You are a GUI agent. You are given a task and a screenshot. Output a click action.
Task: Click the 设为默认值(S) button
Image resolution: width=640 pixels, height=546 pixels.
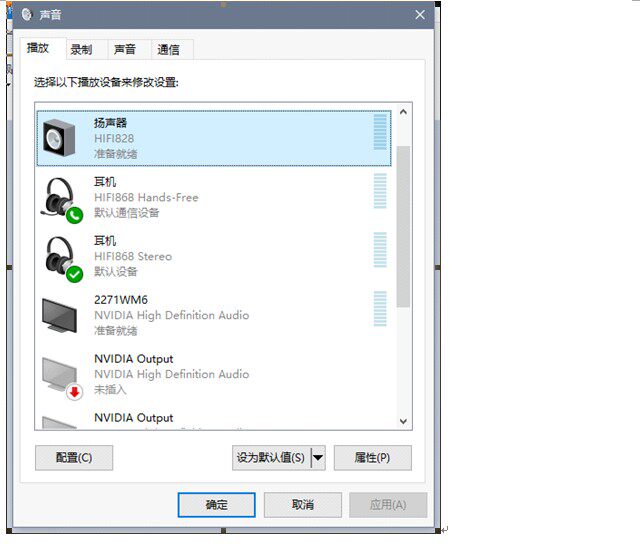(271, 457)
